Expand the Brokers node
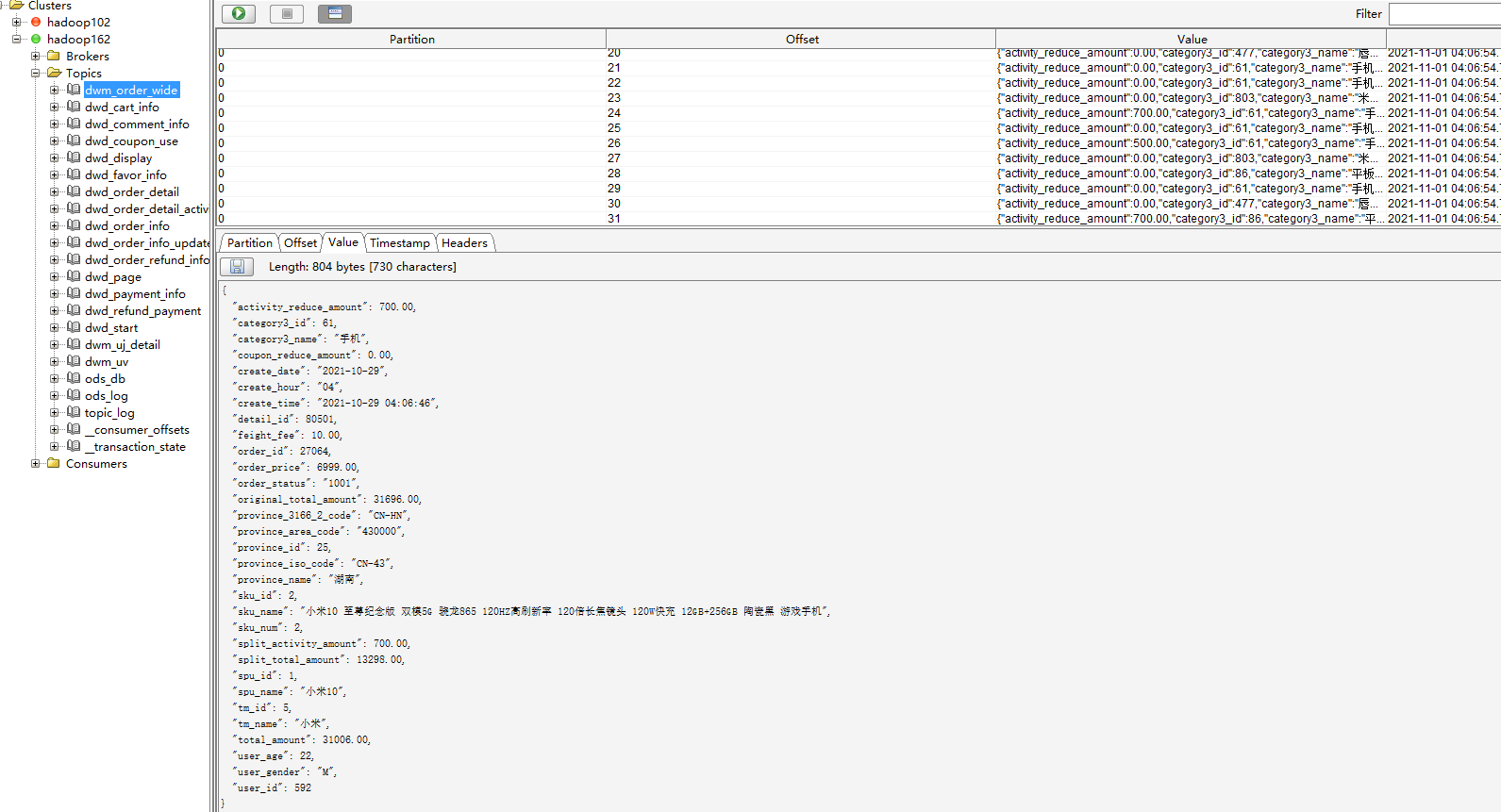Viewport: 1501px width, 812px height. click(x=35, y=56)
